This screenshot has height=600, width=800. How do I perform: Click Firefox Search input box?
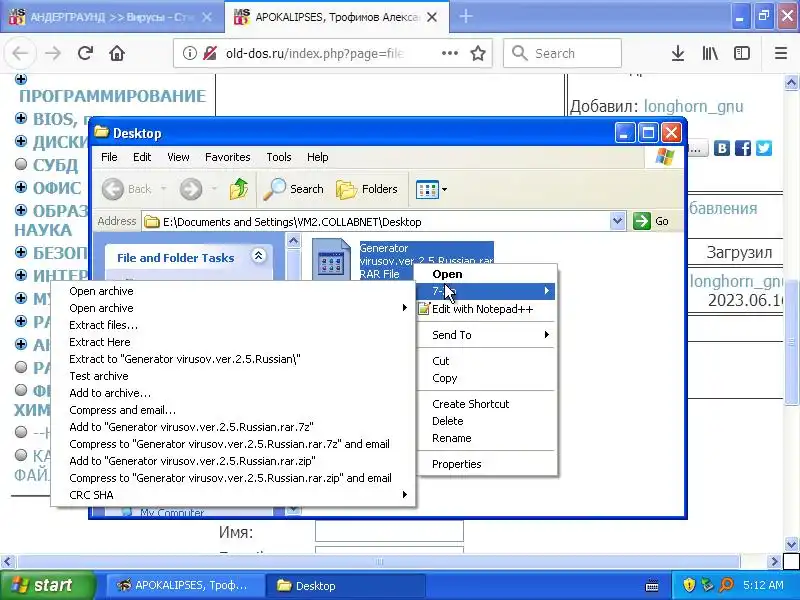[562, 53]
